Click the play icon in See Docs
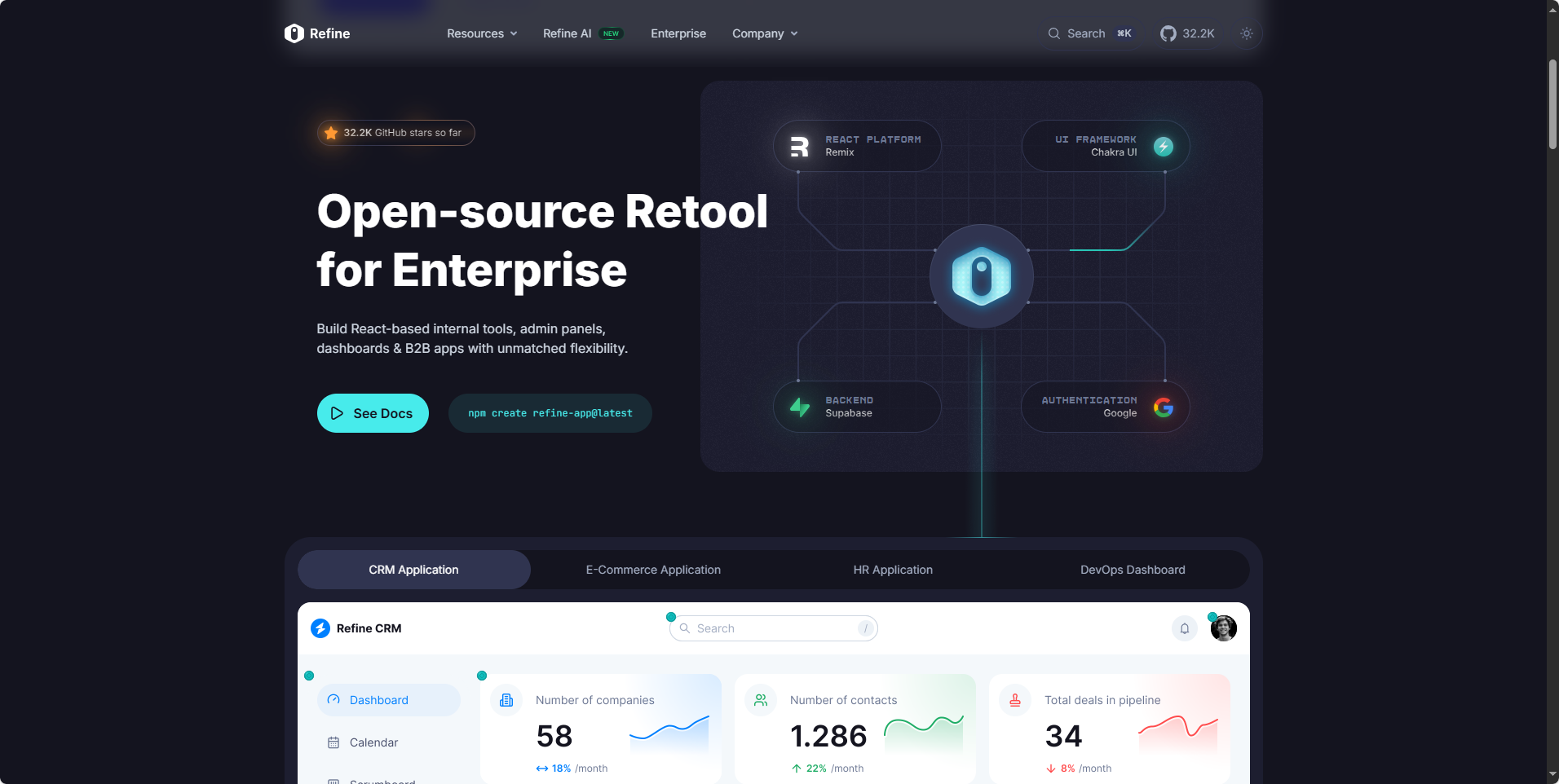This screenshot has height=784, width=1559. (337, 413)
